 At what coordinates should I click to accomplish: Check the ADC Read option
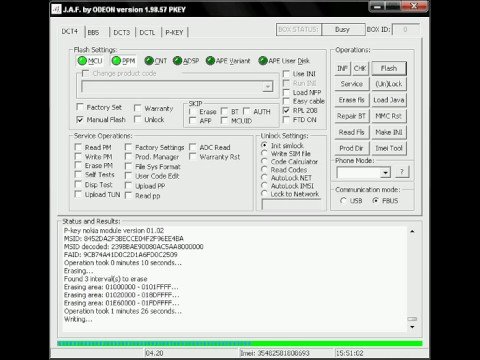tap(192, 147)
